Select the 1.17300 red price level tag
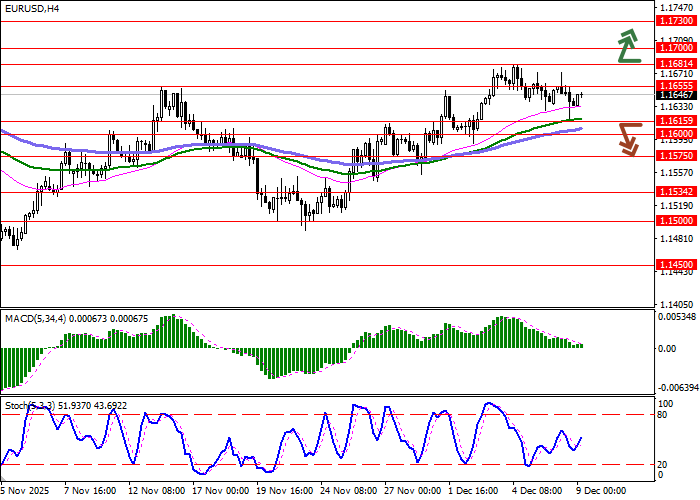The image size is (700, 500). [676, 20]
